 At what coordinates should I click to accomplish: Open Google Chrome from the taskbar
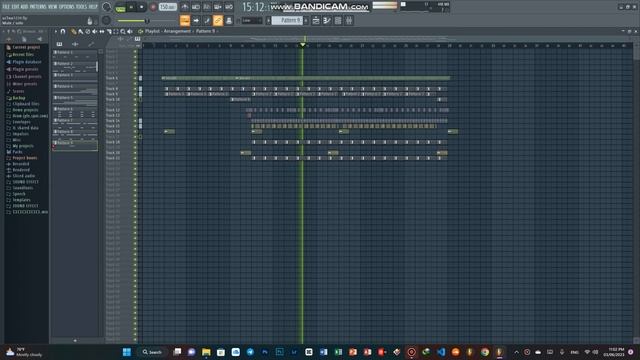(485, 352)
